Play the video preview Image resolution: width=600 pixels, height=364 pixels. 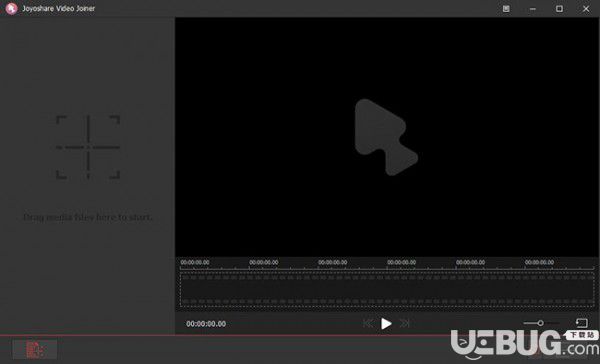386,324
